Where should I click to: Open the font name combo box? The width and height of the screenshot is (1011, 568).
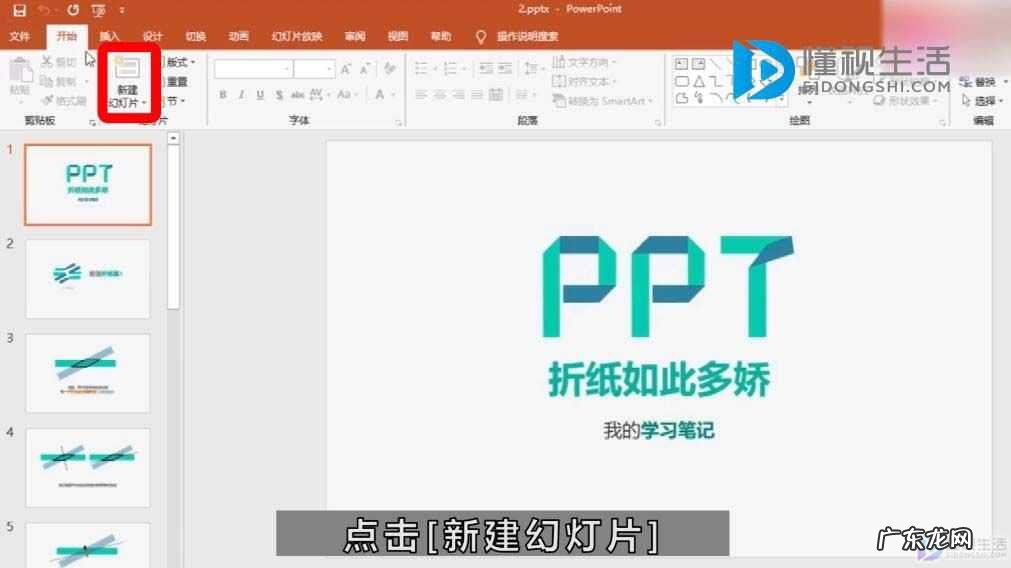pos(253,68)
